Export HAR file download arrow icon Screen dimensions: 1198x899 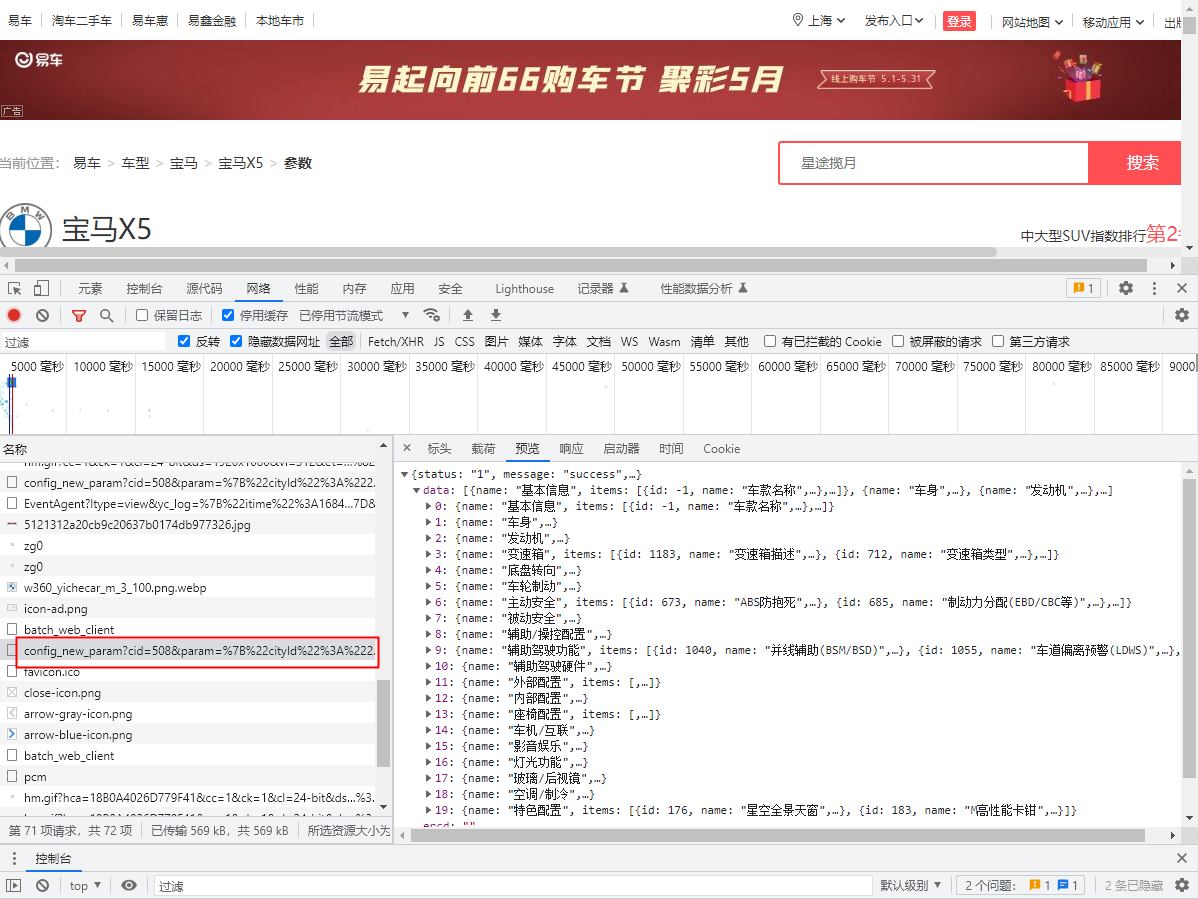[496, 315]
